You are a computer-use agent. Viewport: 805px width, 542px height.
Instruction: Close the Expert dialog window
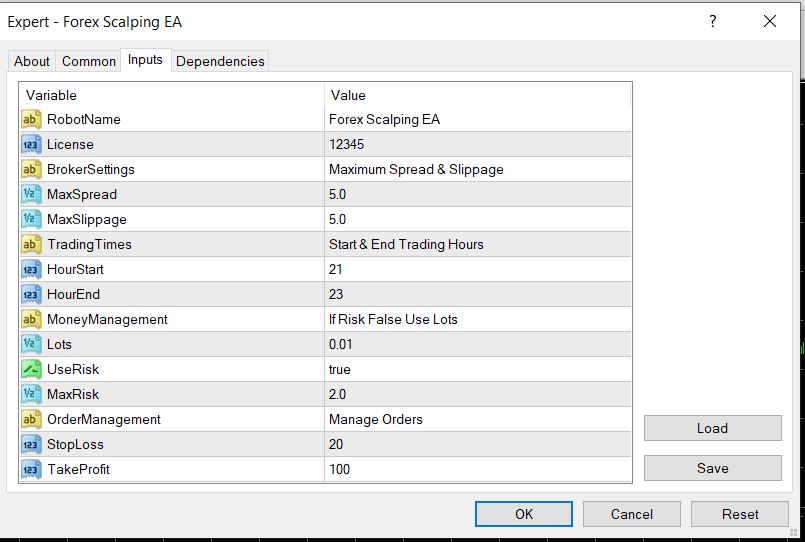coord(770,21)
